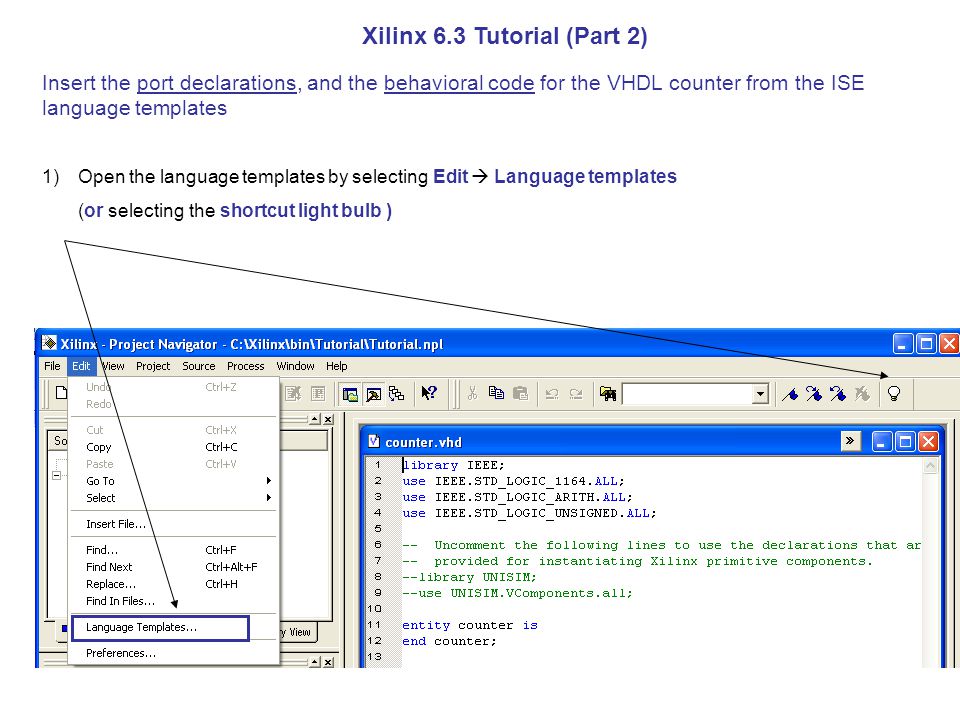The image size is (960, 720).
Task: Click the Cut scissors toolbar icon
Action: coord(472,393)
